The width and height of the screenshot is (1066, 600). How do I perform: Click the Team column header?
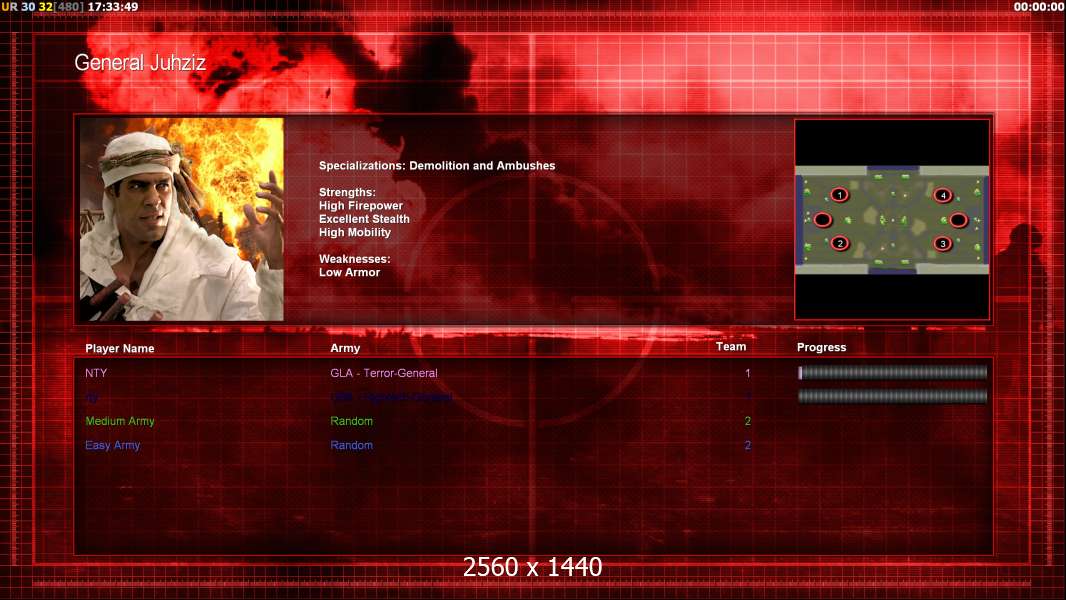click(731, 347)
